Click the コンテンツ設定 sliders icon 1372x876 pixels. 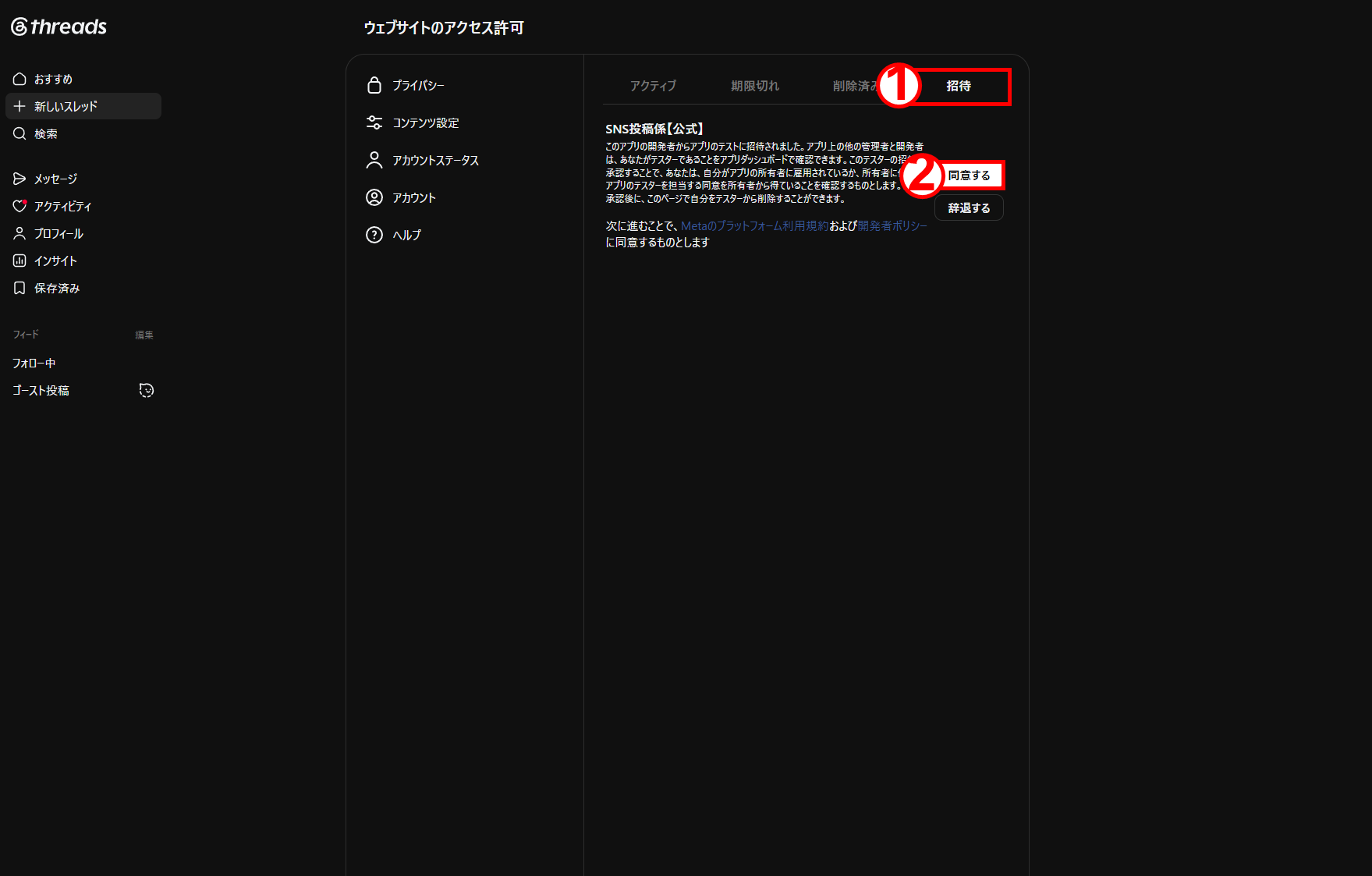[x=374, y=122]
